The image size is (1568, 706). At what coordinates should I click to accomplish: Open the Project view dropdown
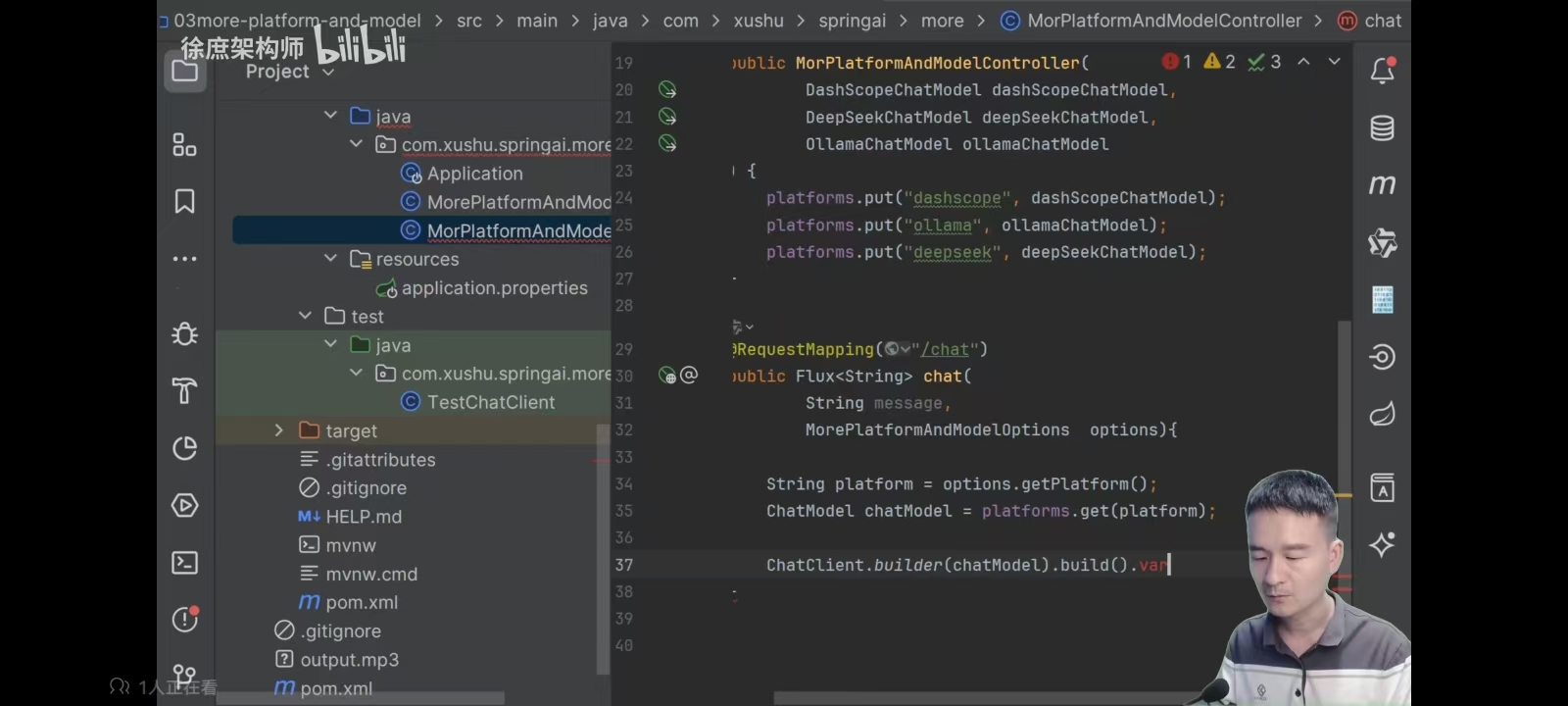[x=289, y=72]
